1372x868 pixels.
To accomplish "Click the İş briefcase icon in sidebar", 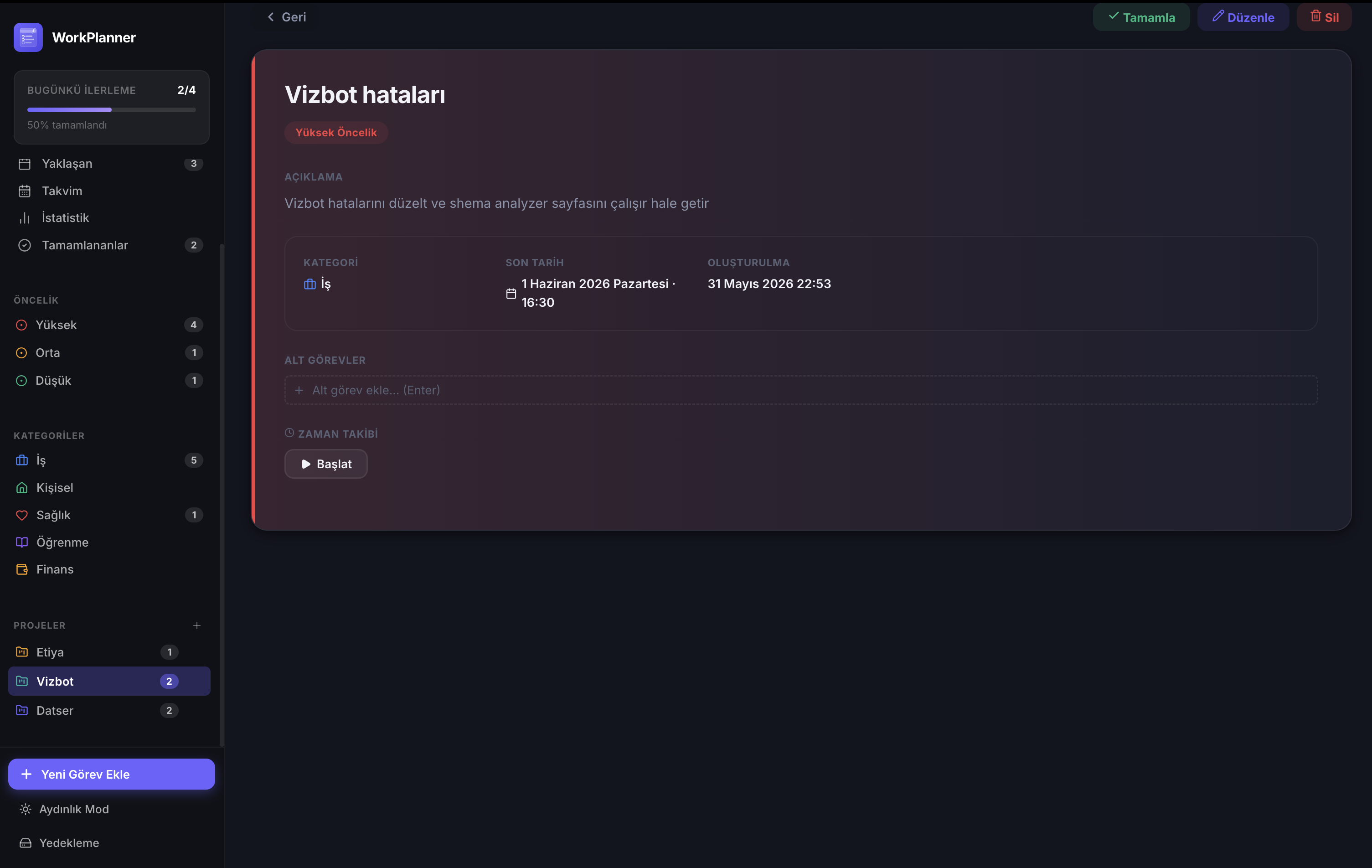I will (x=22, y=460).
